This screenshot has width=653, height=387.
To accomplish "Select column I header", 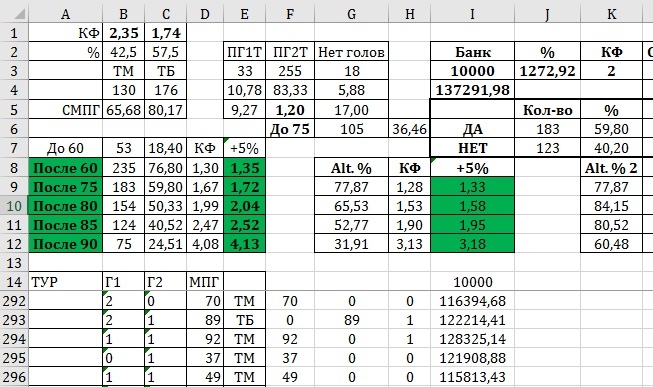I will tap(472, 14).
